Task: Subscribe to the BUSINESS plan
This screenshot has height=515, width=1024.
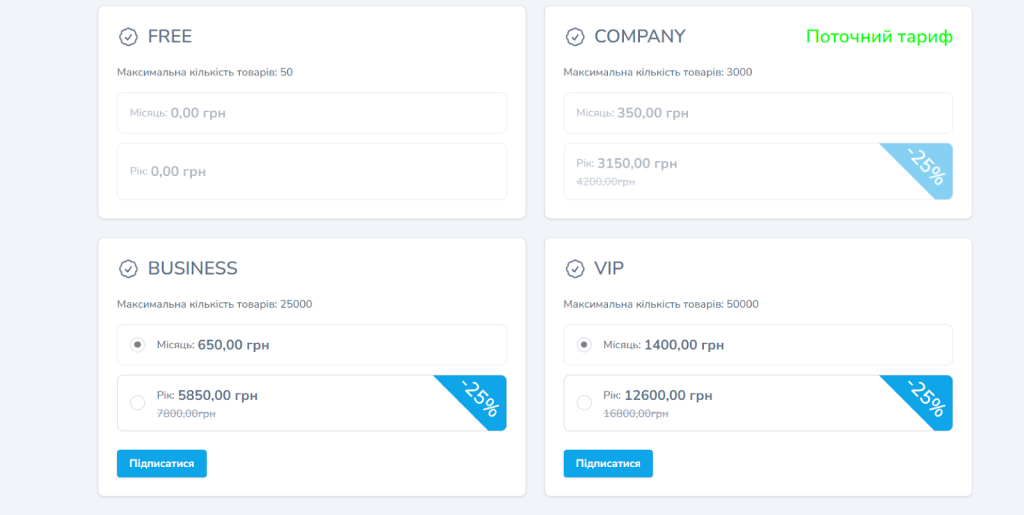Action: tap(161, 464)
